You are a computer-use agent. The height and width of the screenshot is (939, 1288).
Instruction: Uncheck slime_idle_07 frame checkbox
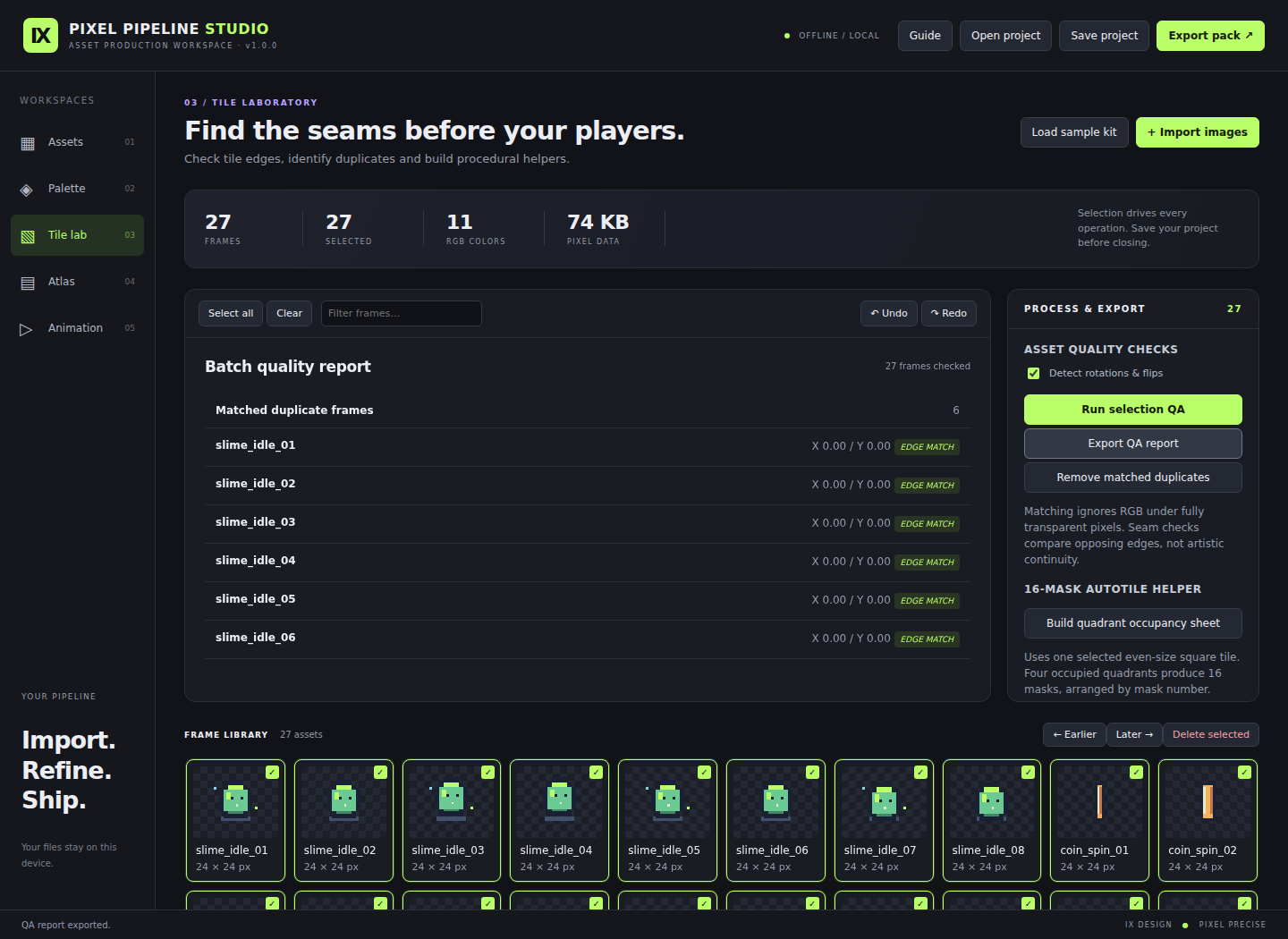920,772
